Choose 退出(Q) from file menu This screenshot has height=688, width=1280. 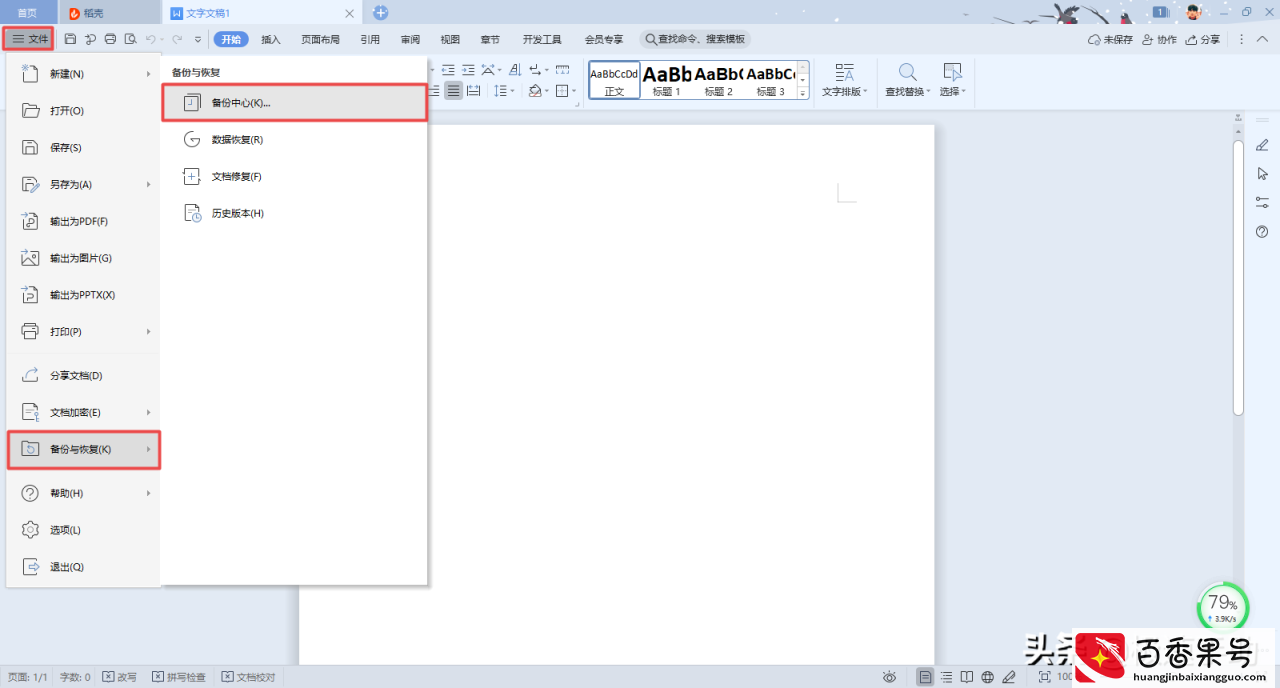[83, 567]
